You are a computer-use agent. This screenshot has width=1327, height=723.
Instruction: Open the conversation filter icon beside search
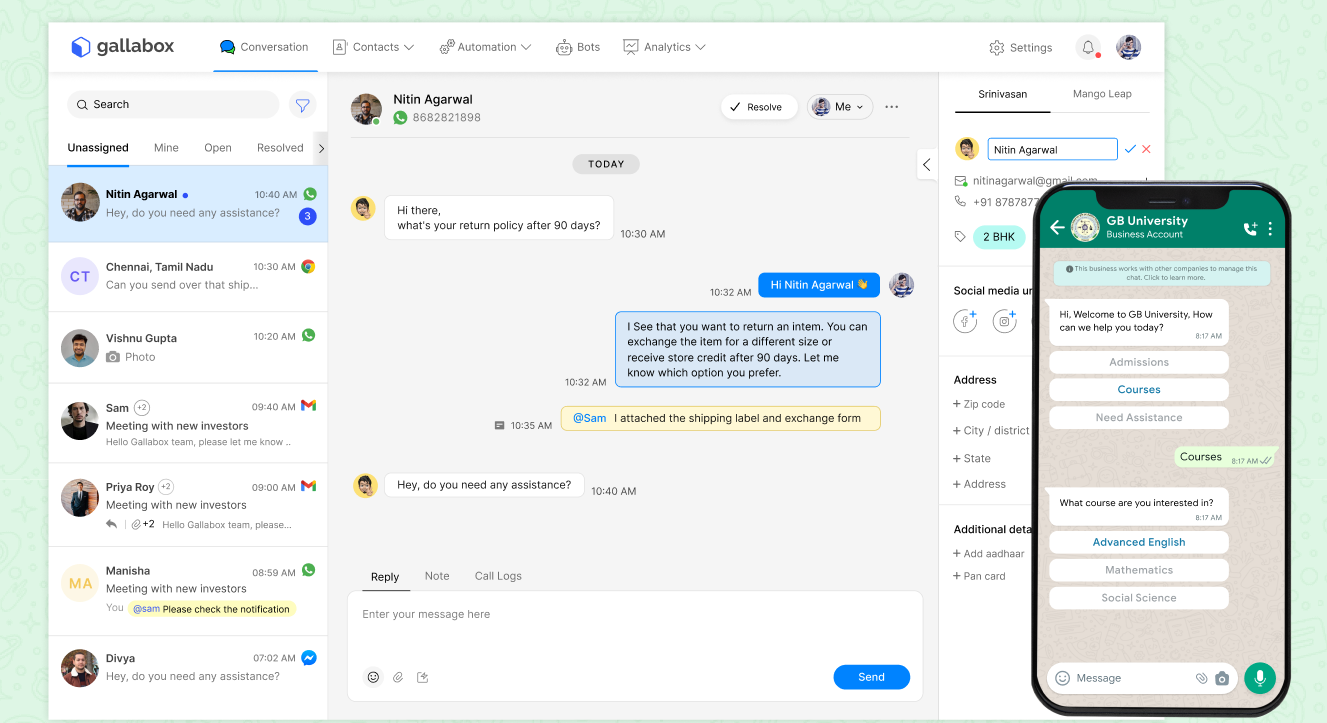(302, 104)
